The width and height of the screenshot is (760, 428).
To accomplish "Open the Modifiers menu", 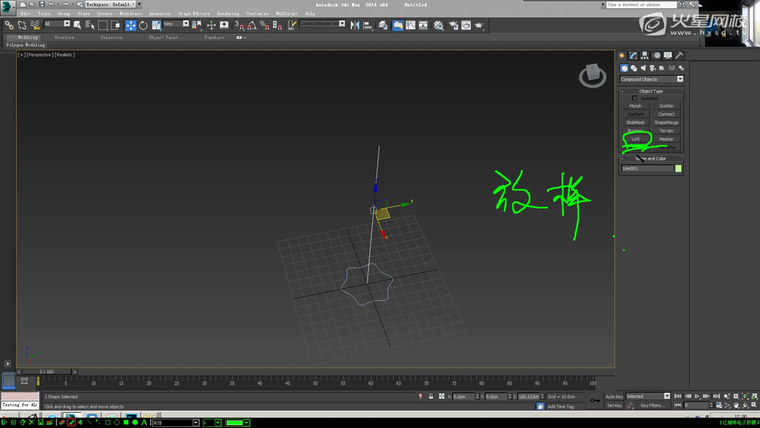I will [130, 13].
